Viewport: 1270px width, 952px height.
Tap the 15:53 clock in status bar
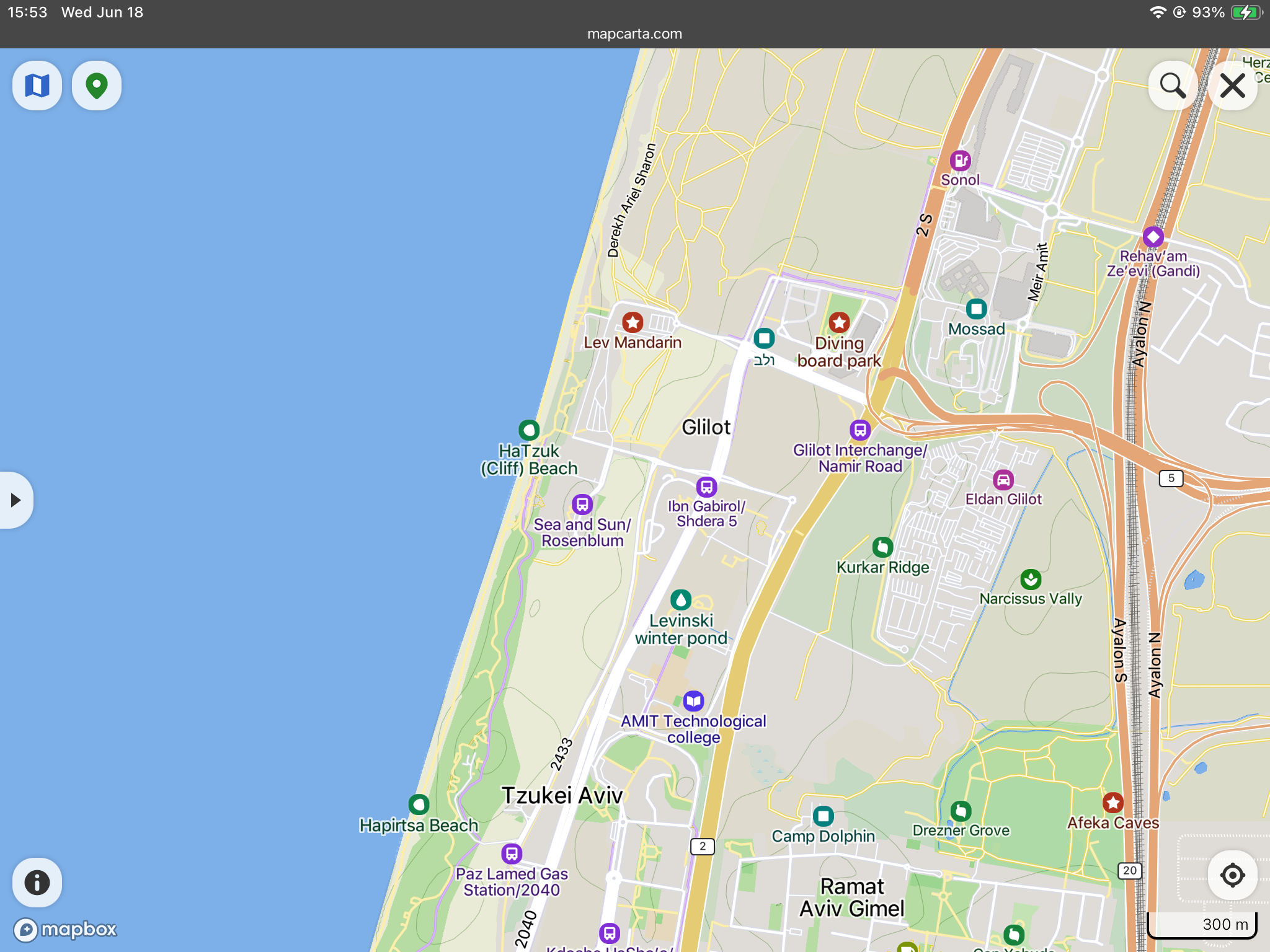coord(27,12)
